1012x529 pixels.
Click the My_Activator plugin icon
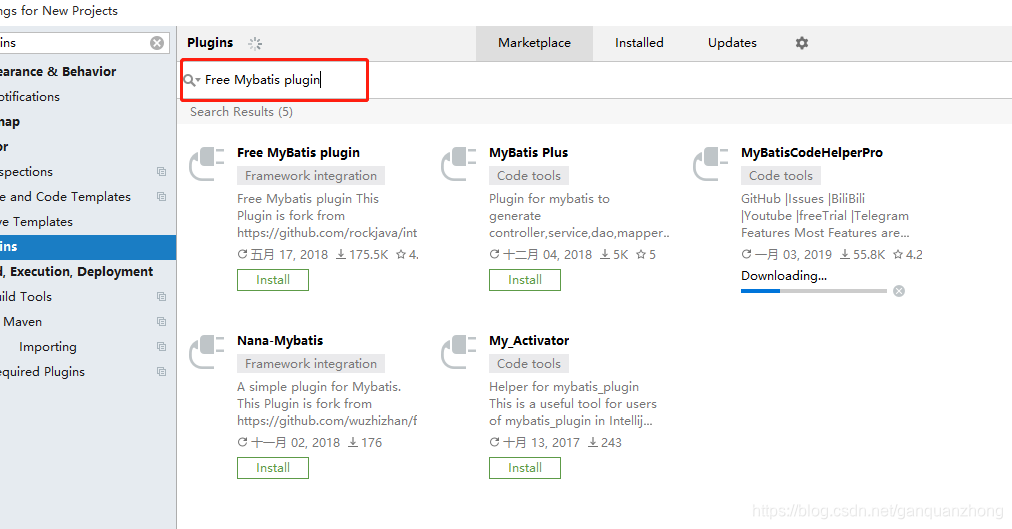[x=458, y=352]
